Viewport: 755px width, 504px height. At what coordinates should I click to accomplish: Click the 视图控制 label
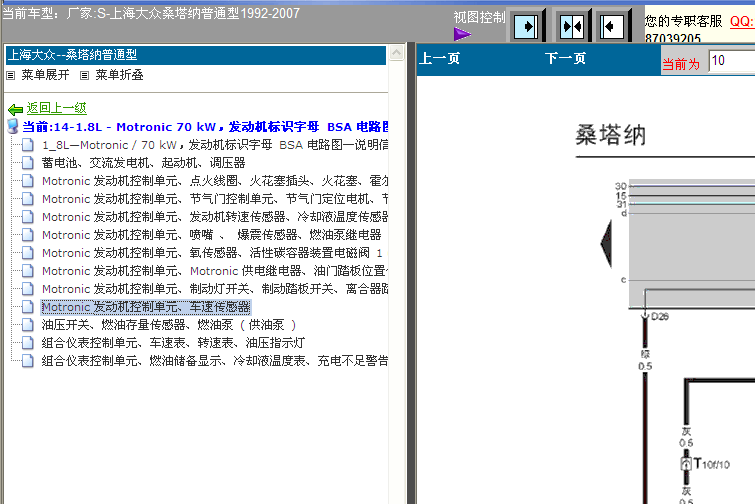pyautogui.click(x=480, y=17)
